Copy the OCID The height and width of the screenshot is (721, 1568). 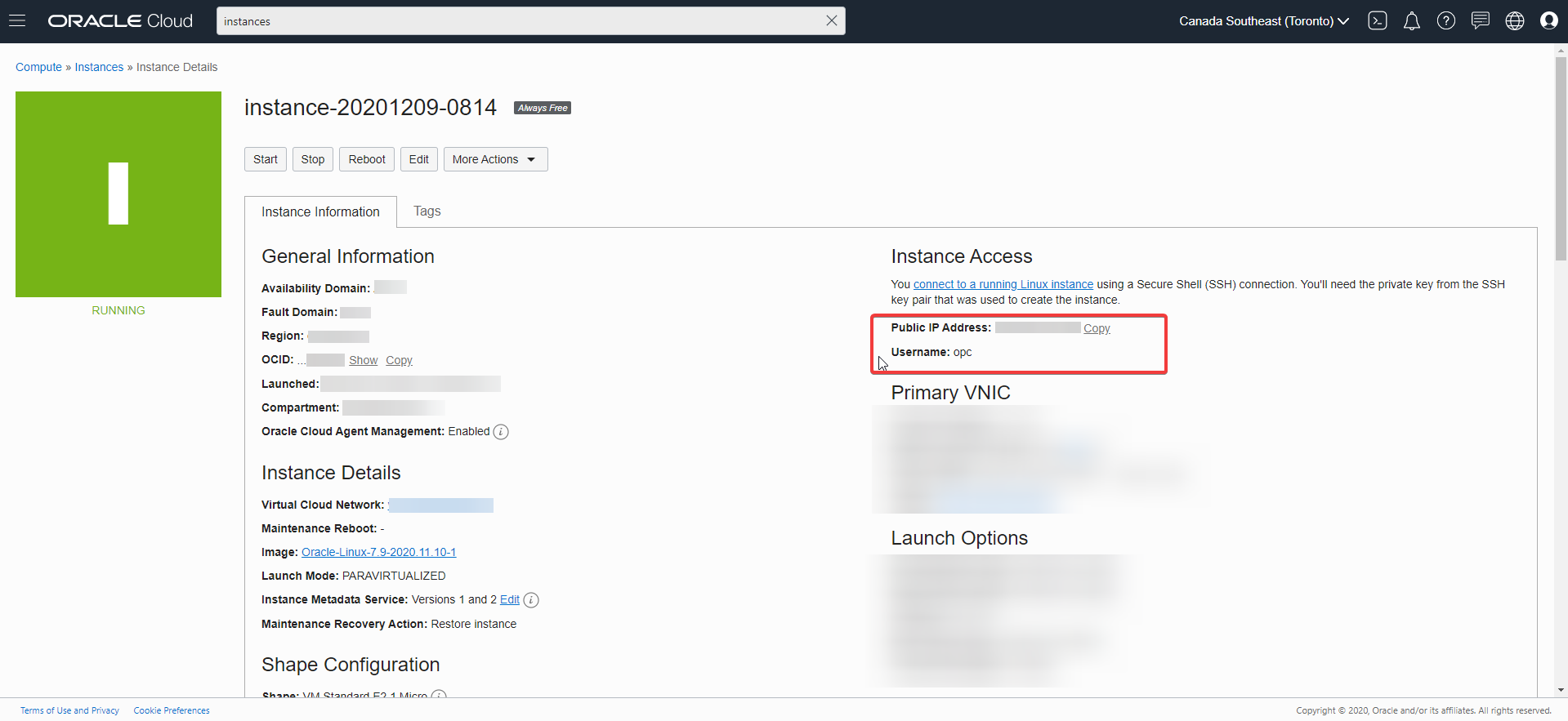(400, 360)
